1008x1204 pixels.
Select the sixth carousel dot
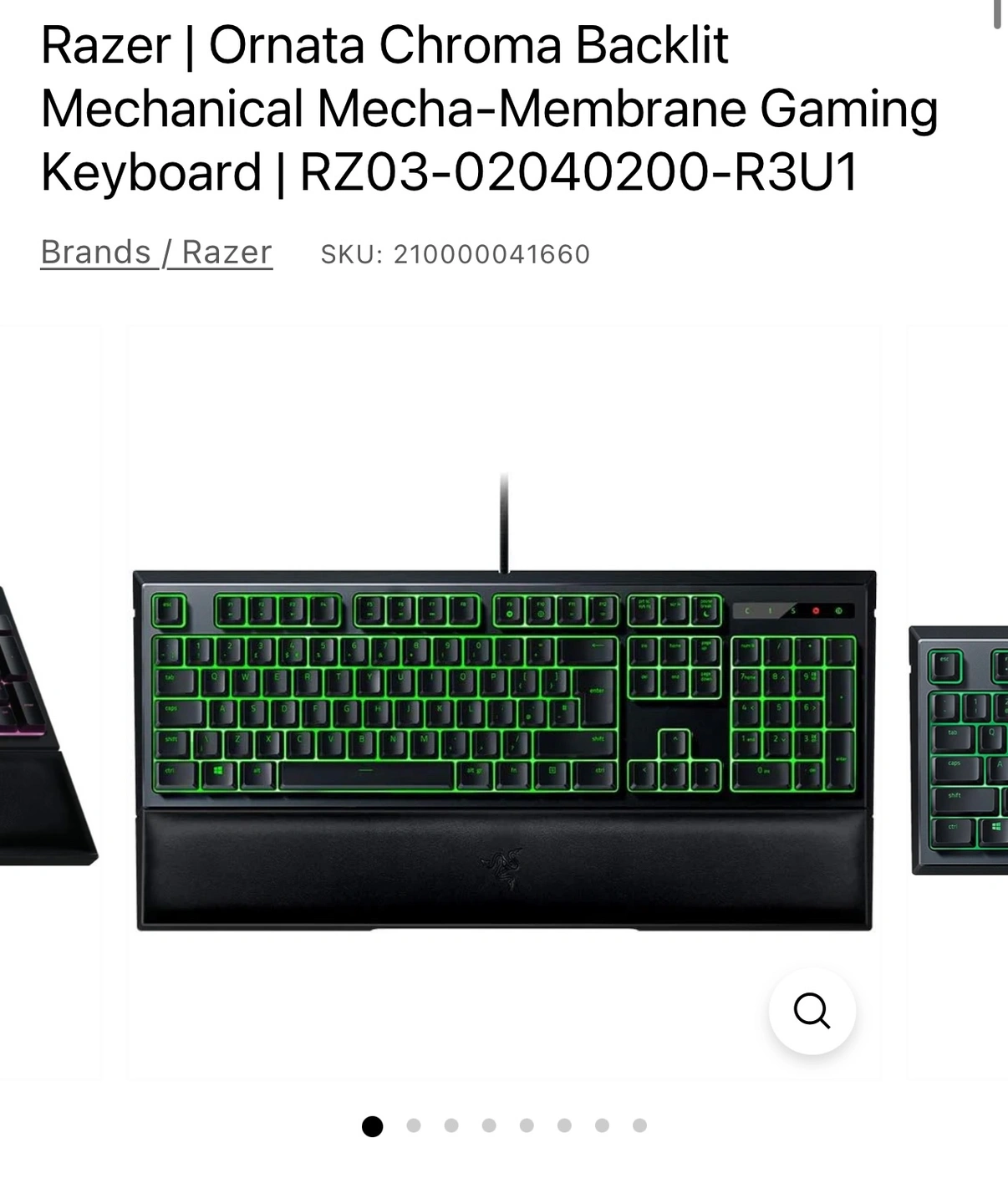point(564,1125)
